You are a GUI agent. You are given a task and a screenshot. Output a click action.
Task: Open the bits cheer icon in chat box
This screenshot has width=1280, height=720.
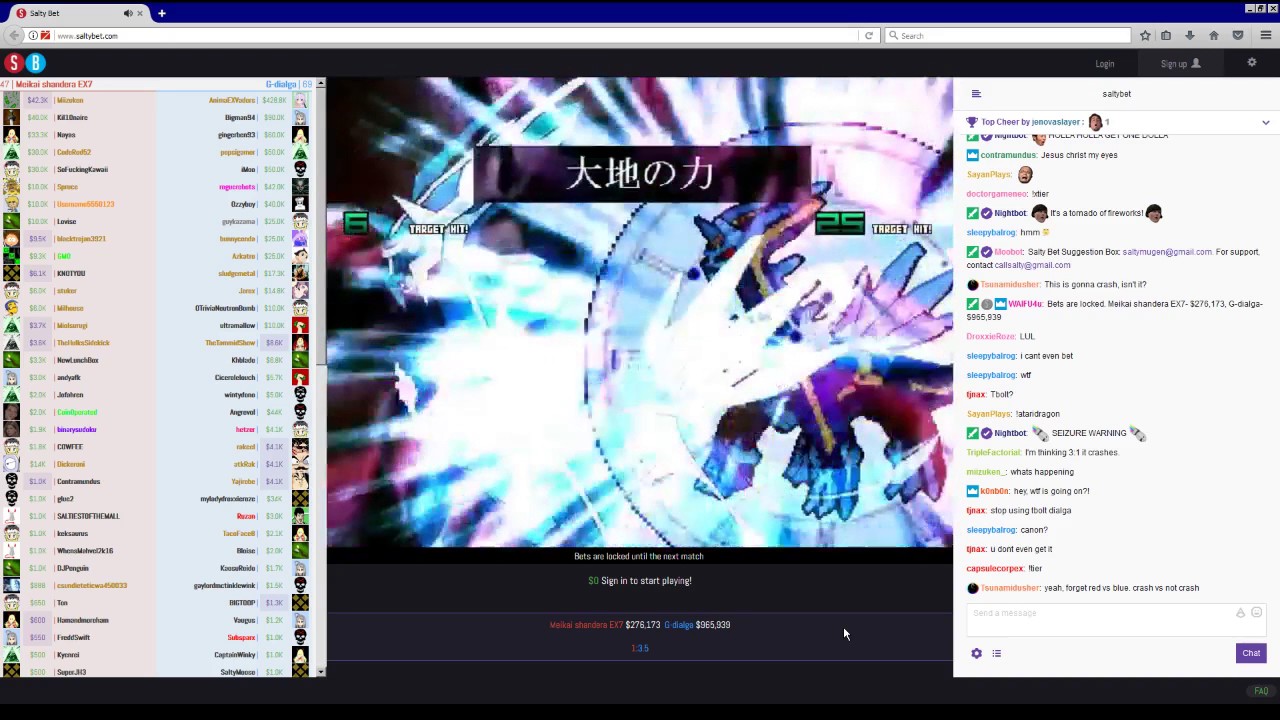click(1240, 613)
